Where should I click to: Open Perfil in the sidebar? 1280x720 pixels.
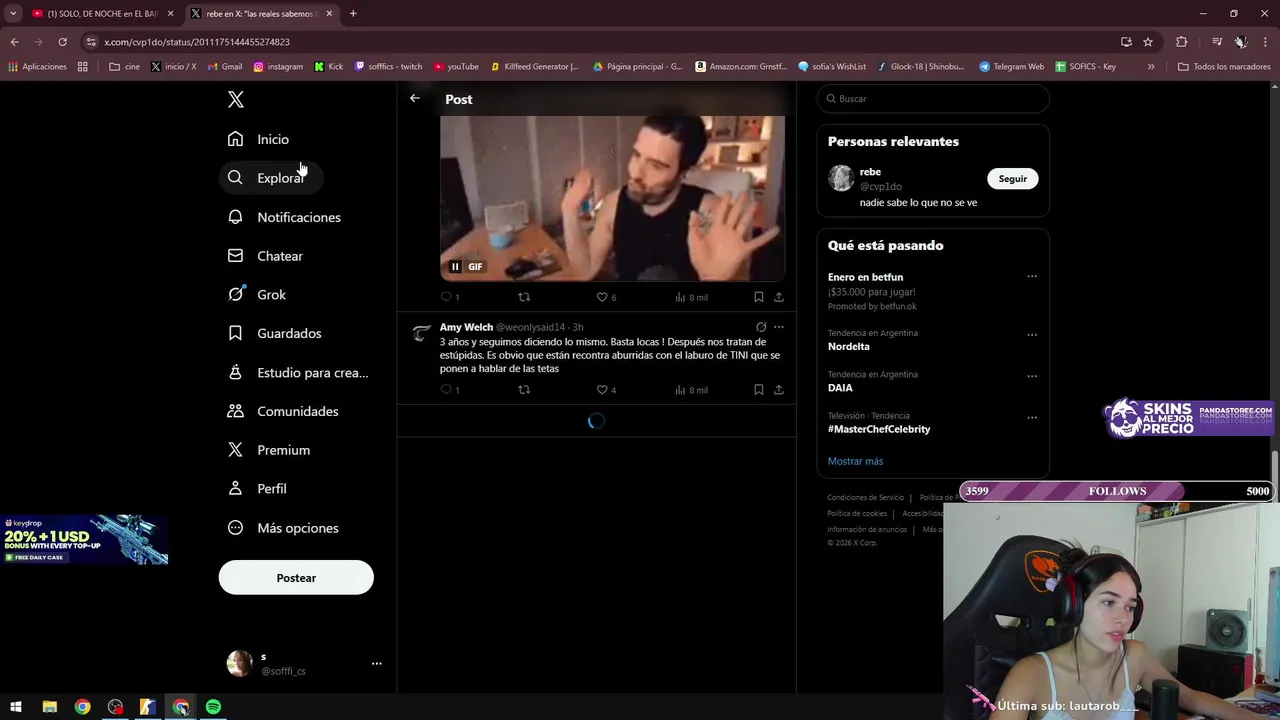(x=258, y=489)
